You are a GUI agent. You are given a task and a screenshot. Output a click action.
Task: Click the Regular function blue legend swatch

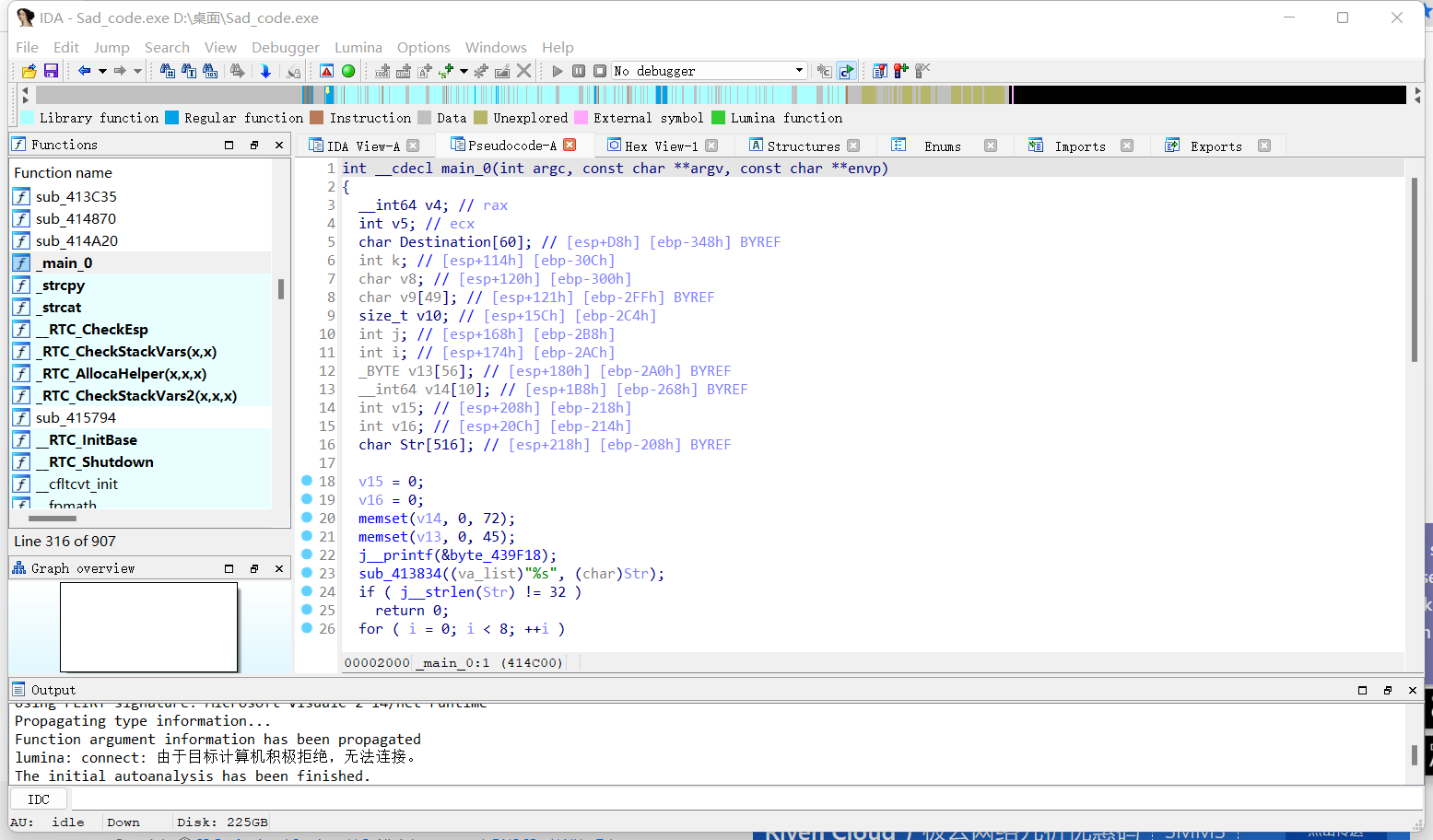coord(172,118)
